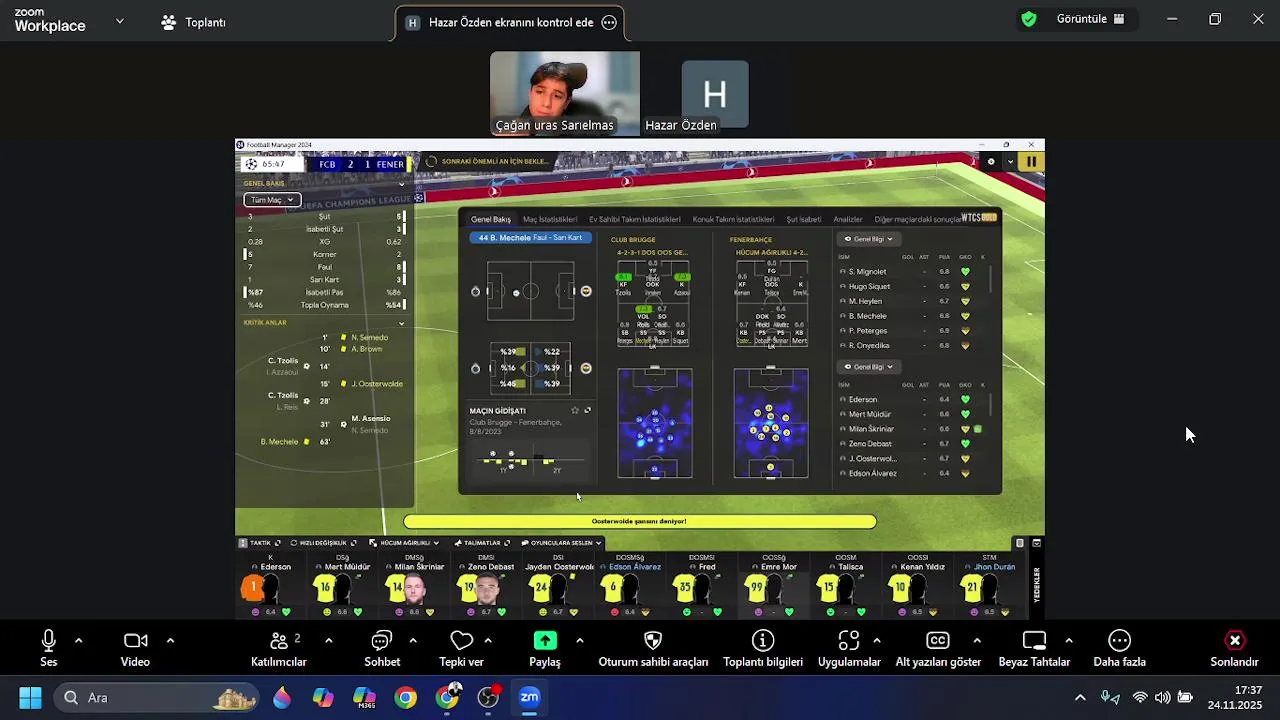Click Hızlı Değişiklik button
The height and width of the screenshot is (720, 1280).
click(323, 543)
